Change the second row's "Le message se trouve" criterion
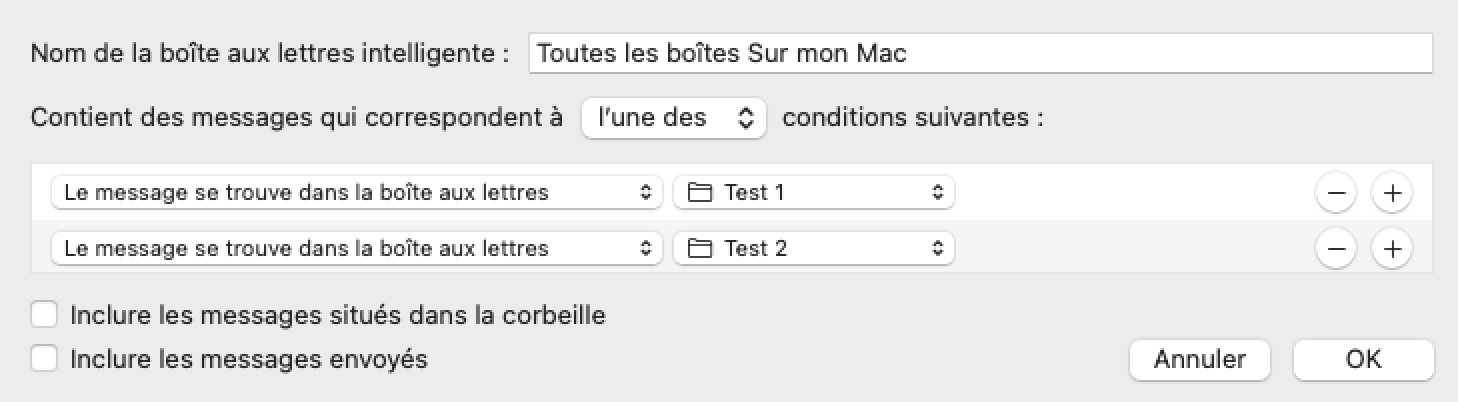The width and height of the screenshot is (1458, 402). pos(356,248)
